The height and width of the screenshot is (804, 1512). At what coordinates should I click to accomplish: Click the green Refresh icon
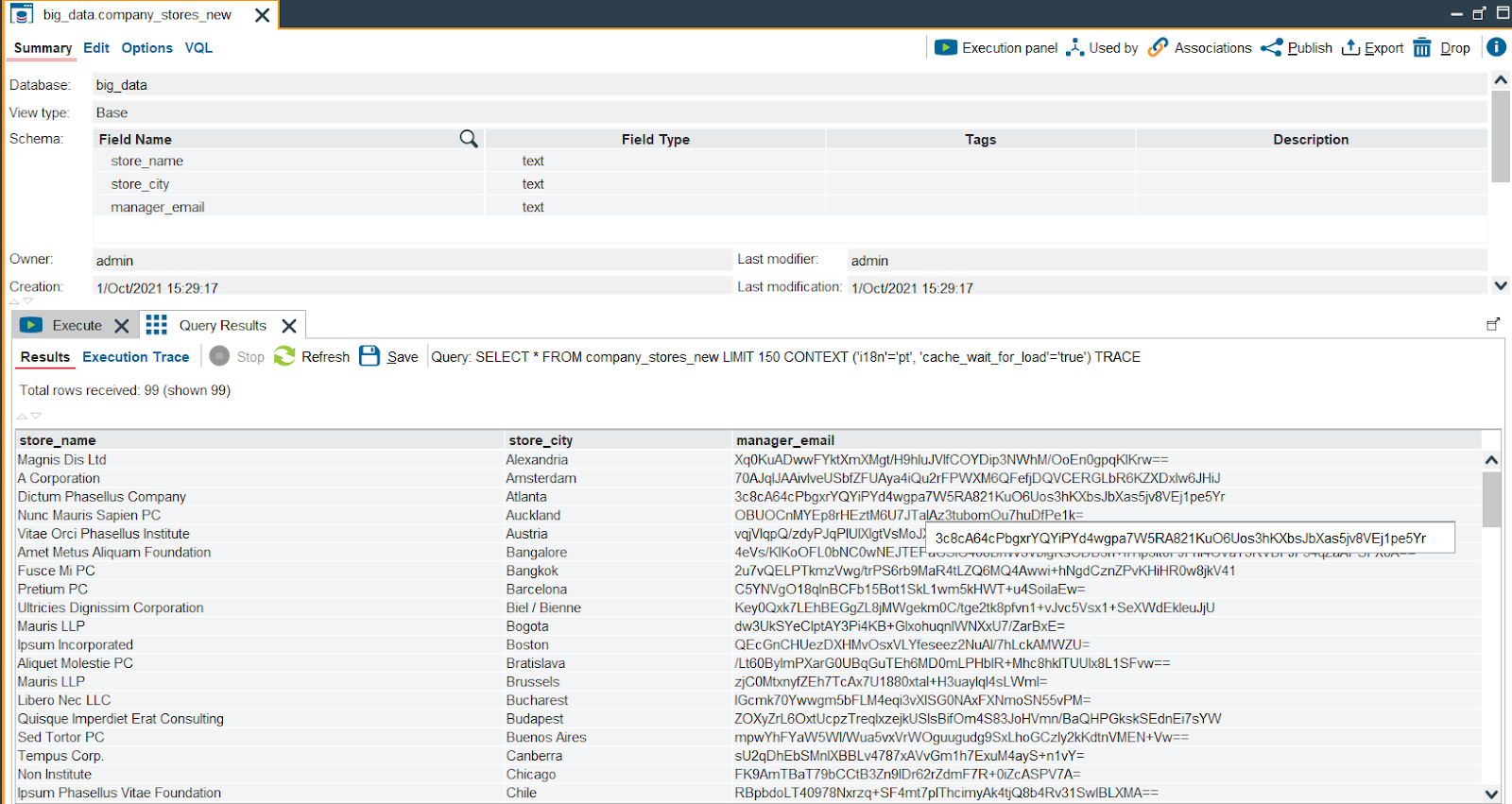click(x=284, y=356)
